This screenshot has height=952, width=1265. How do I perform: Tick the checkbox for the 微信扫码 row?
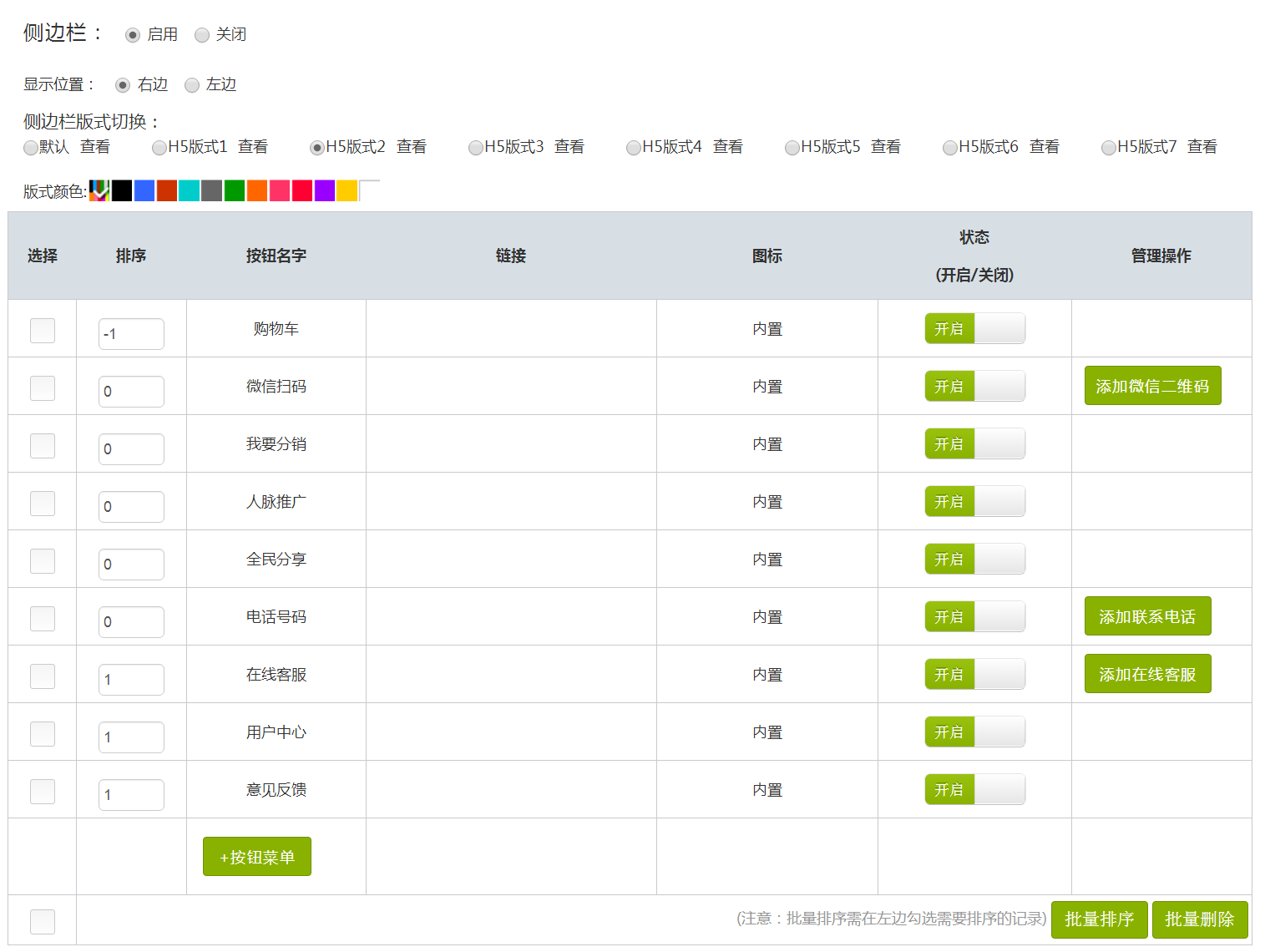pyautogui.click(x=43, y=387)
